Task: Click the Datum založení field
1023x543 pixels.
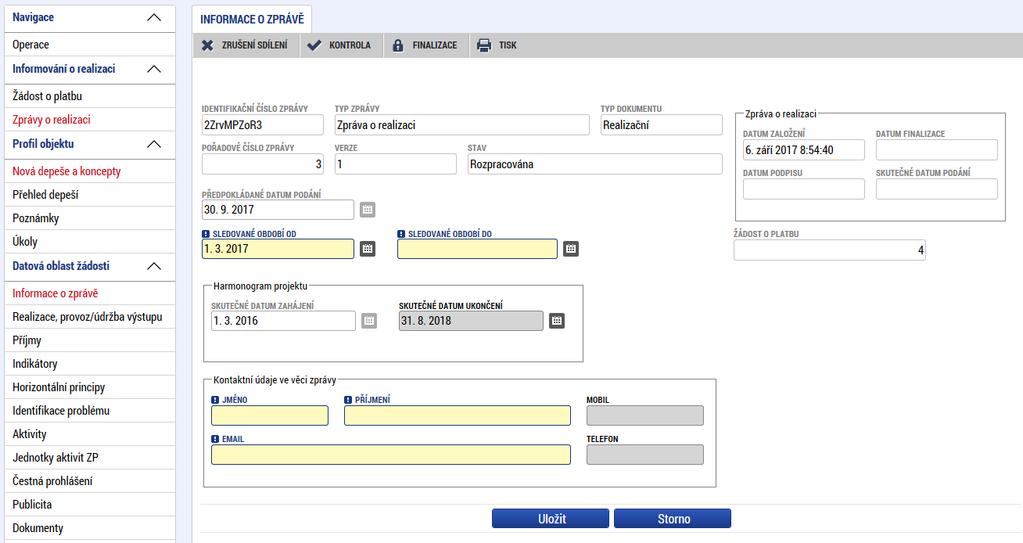Action: pos(804,149)
